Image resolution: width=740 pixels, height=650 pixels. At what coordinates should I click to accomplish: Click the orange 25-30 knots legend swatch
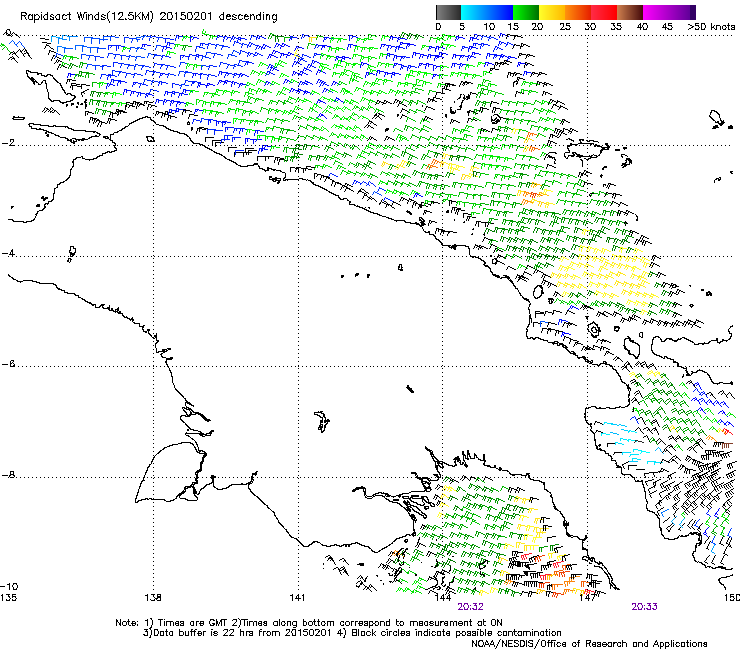[578, 12]
